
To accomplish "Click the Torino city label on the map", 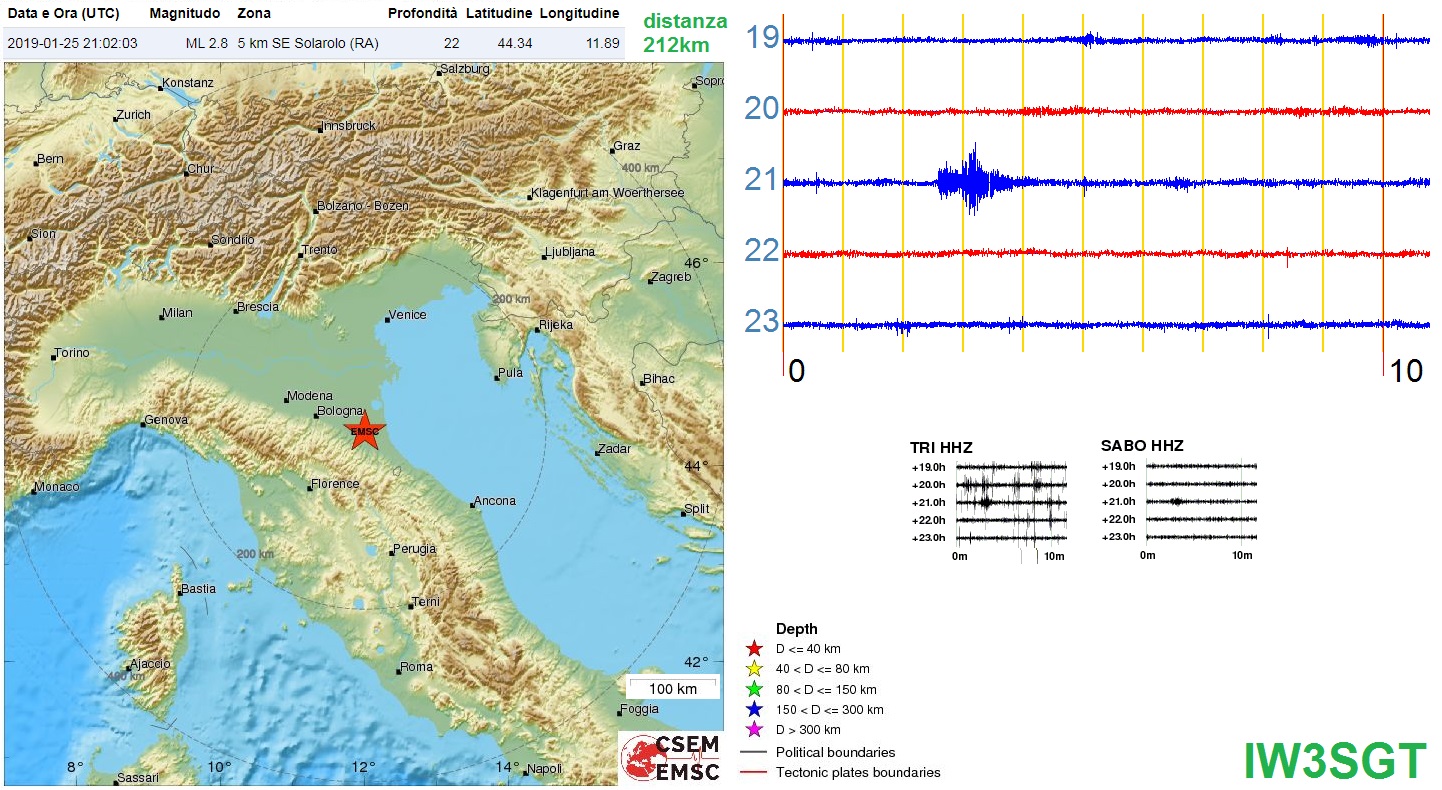I will click(x=72, y=353).
